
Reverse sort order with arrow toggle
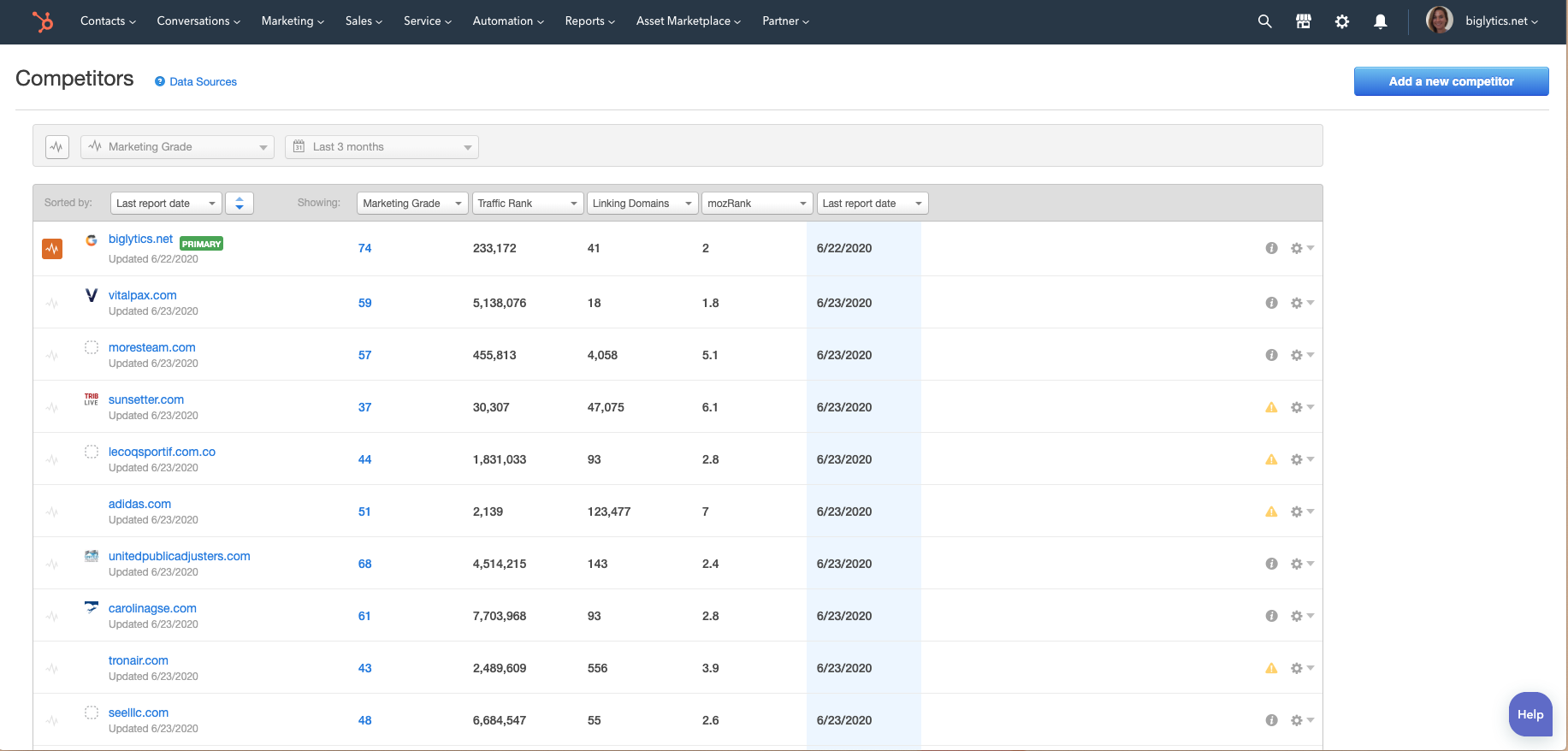tap(240, 203)
